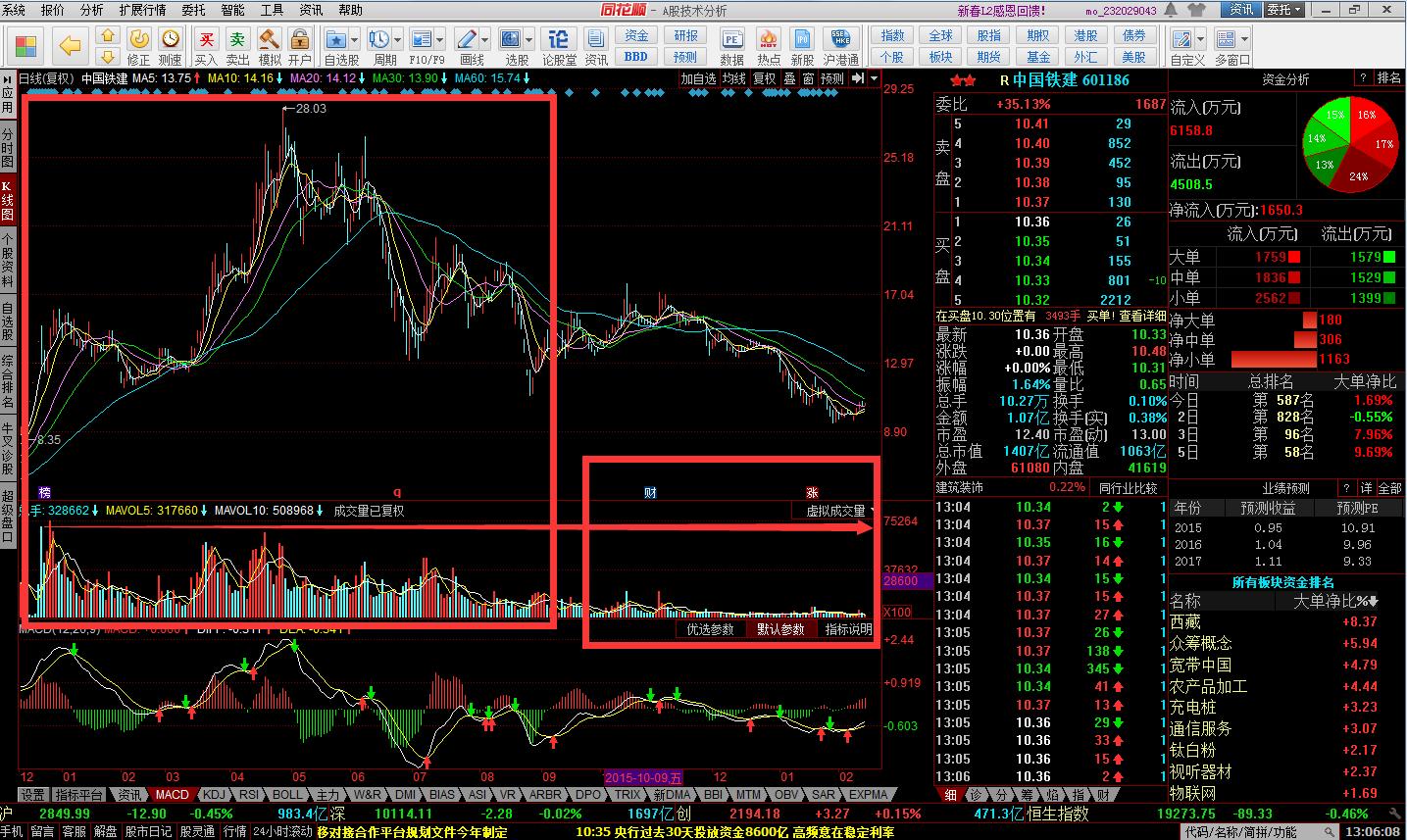
Task: Toggle the 默认参数 default parameters option
Action: 780,629
